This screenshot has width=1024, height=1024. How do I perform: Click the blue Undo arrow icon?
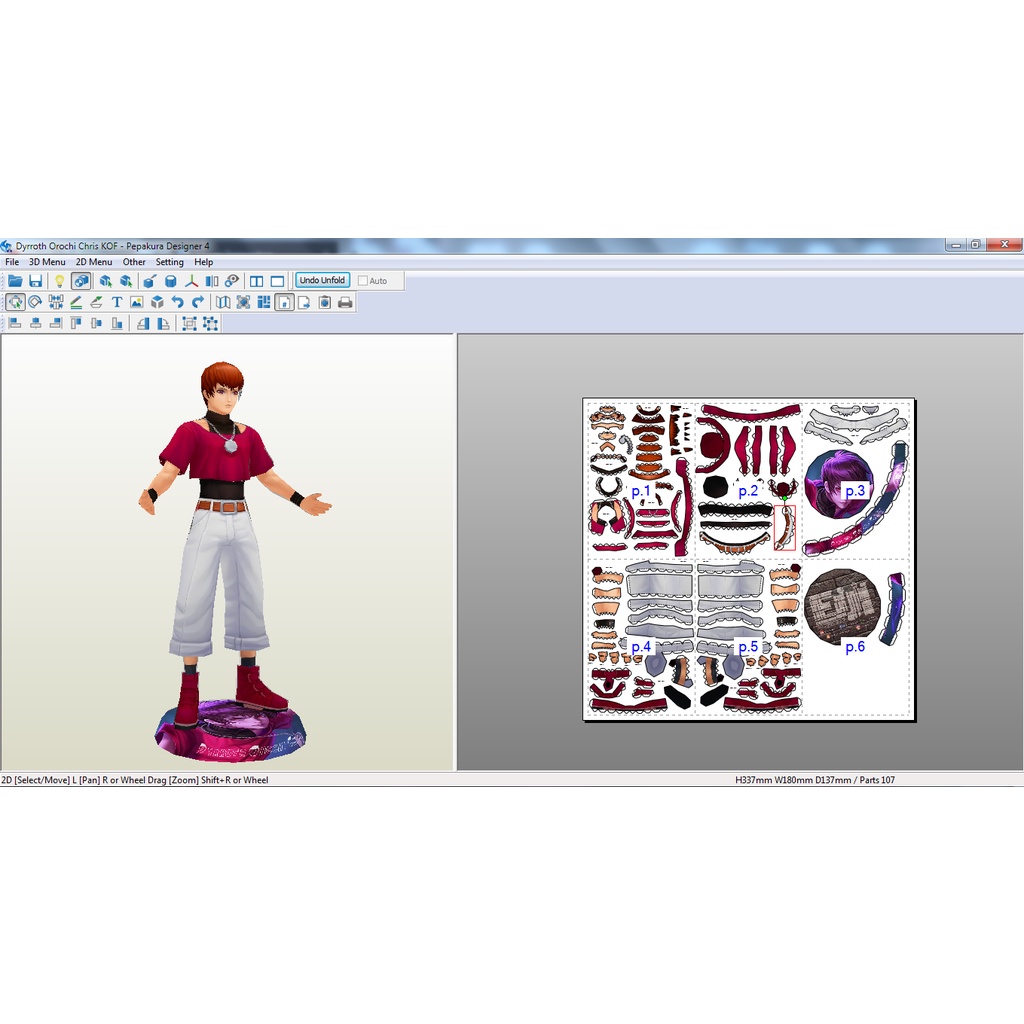click(177, 302)
